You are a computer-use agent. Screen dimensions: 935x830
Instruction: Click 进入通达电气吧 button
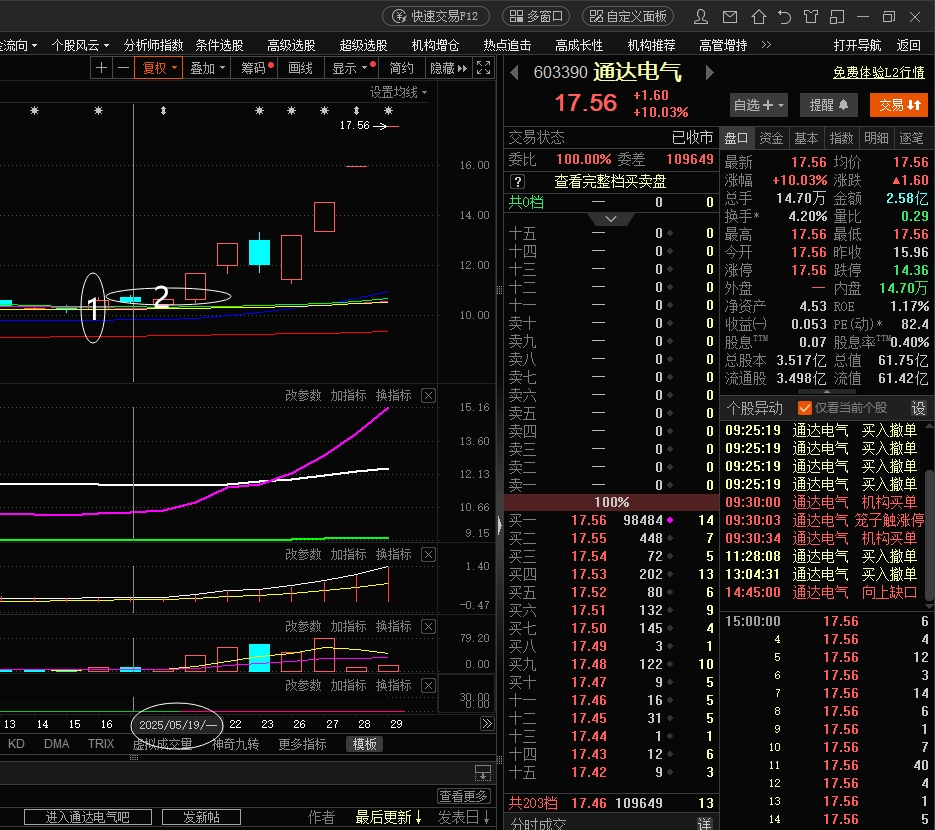[x=88, y=817]
